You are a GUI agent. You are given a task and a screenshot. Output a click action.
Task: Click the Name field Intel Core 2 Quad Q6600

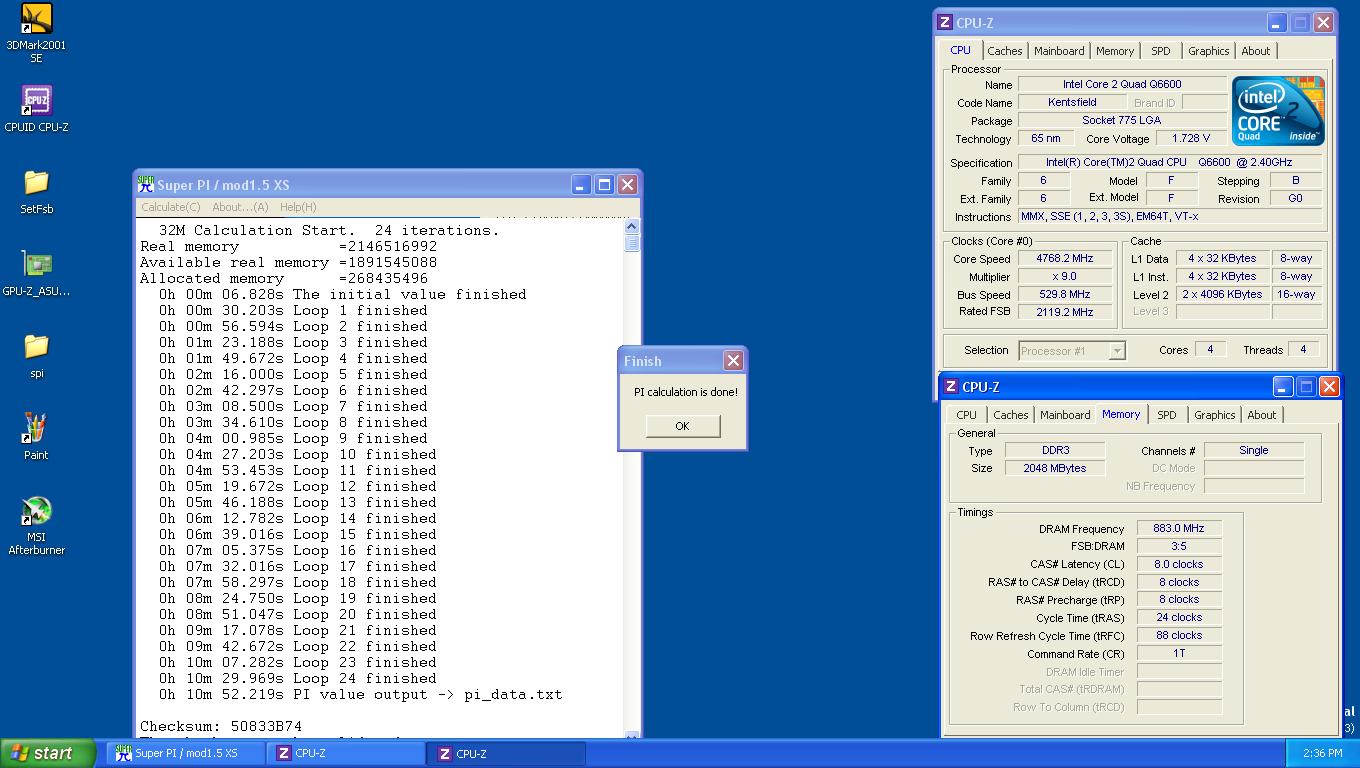click(x=1122, y=84)
